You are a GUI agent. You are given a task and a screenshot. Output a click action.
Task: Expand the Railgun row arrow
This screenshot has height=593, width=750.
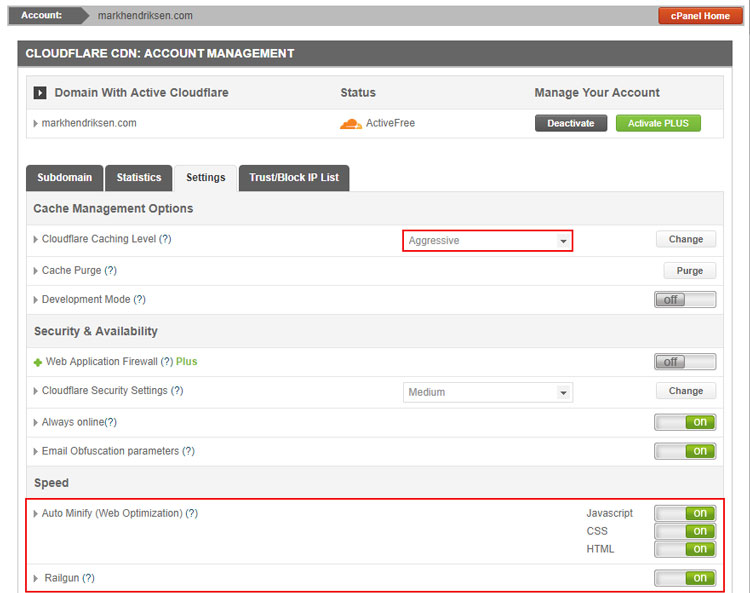[35, 578]
